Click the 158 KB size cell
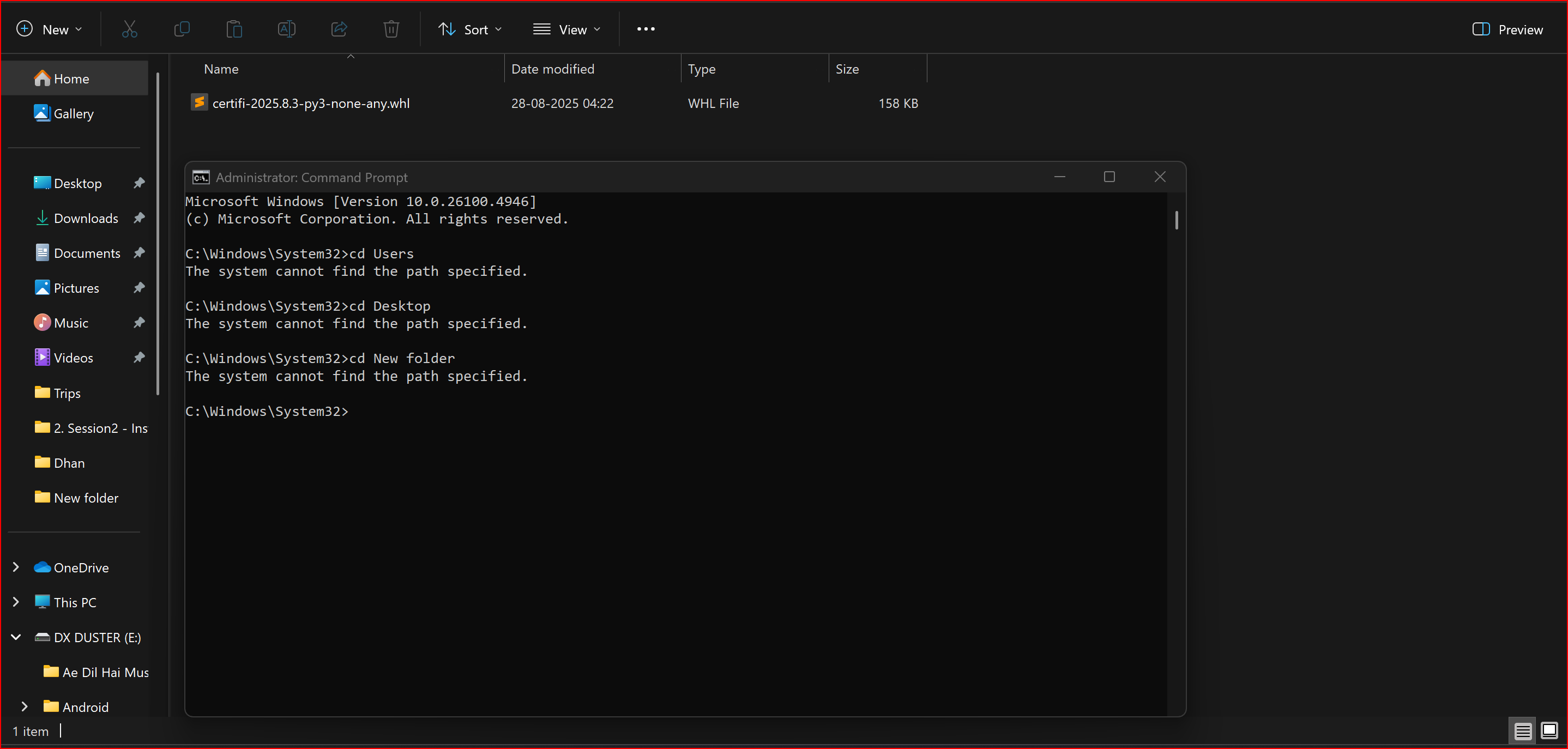This screenshot has height=749, width=1568. click(x=898, y=104)
